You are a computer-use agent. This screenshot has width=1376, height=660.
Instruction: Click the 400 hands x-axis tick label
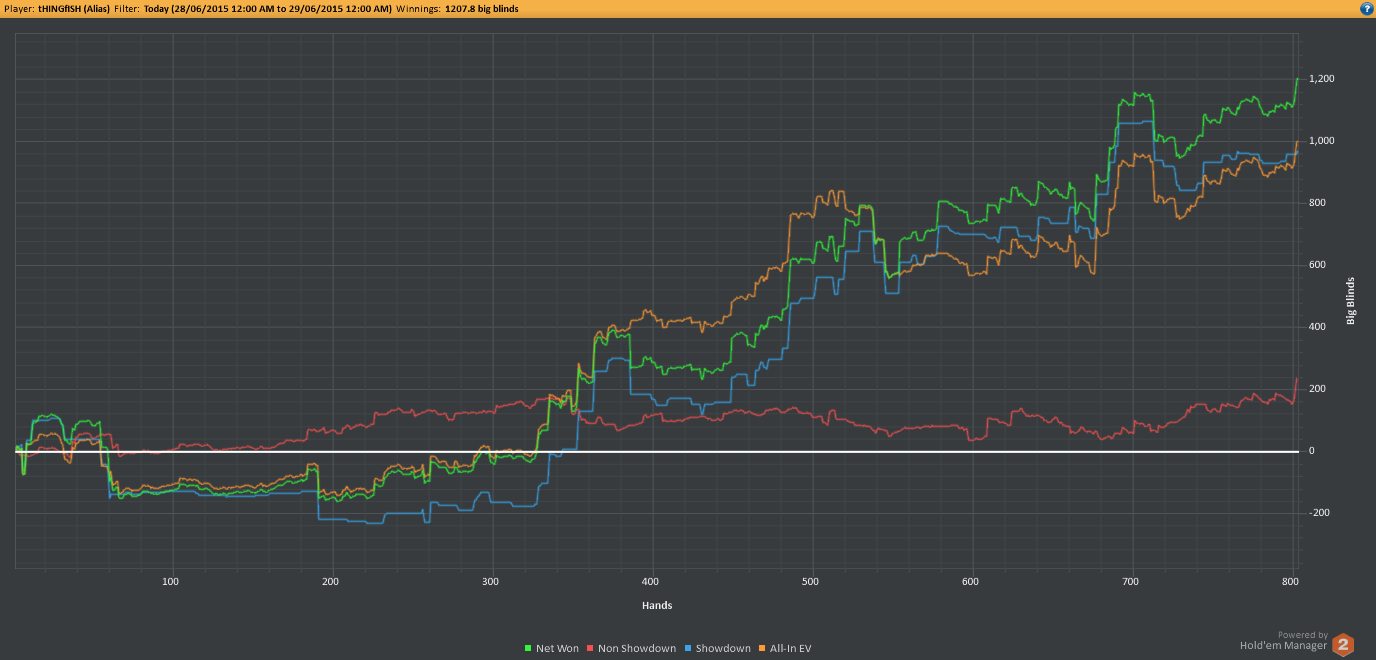651,581
